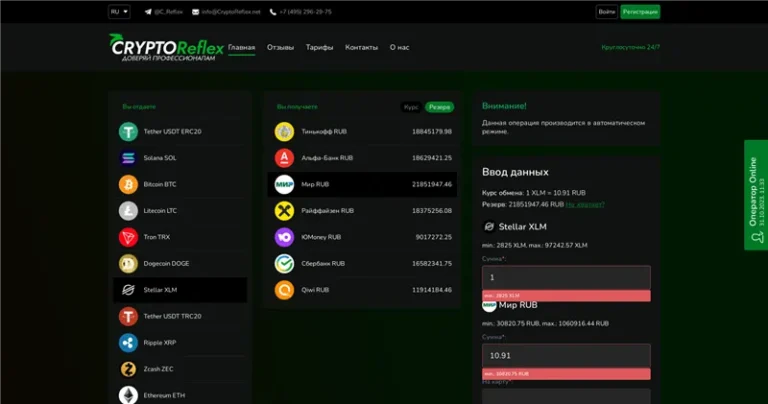Choose the Тинькофф RUB bank icon
Screen dimensions: 768x404
point(284,131)
